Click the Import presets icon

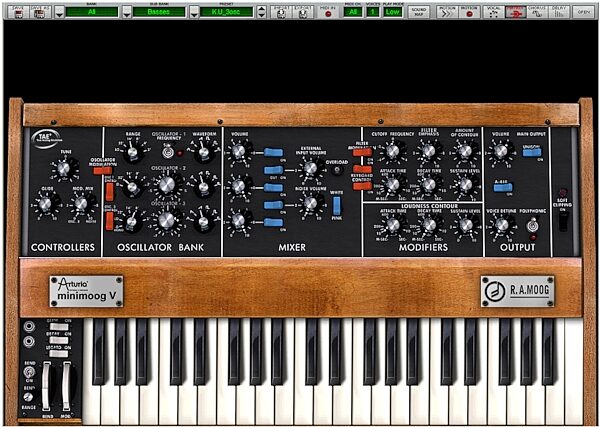[281, 12]
